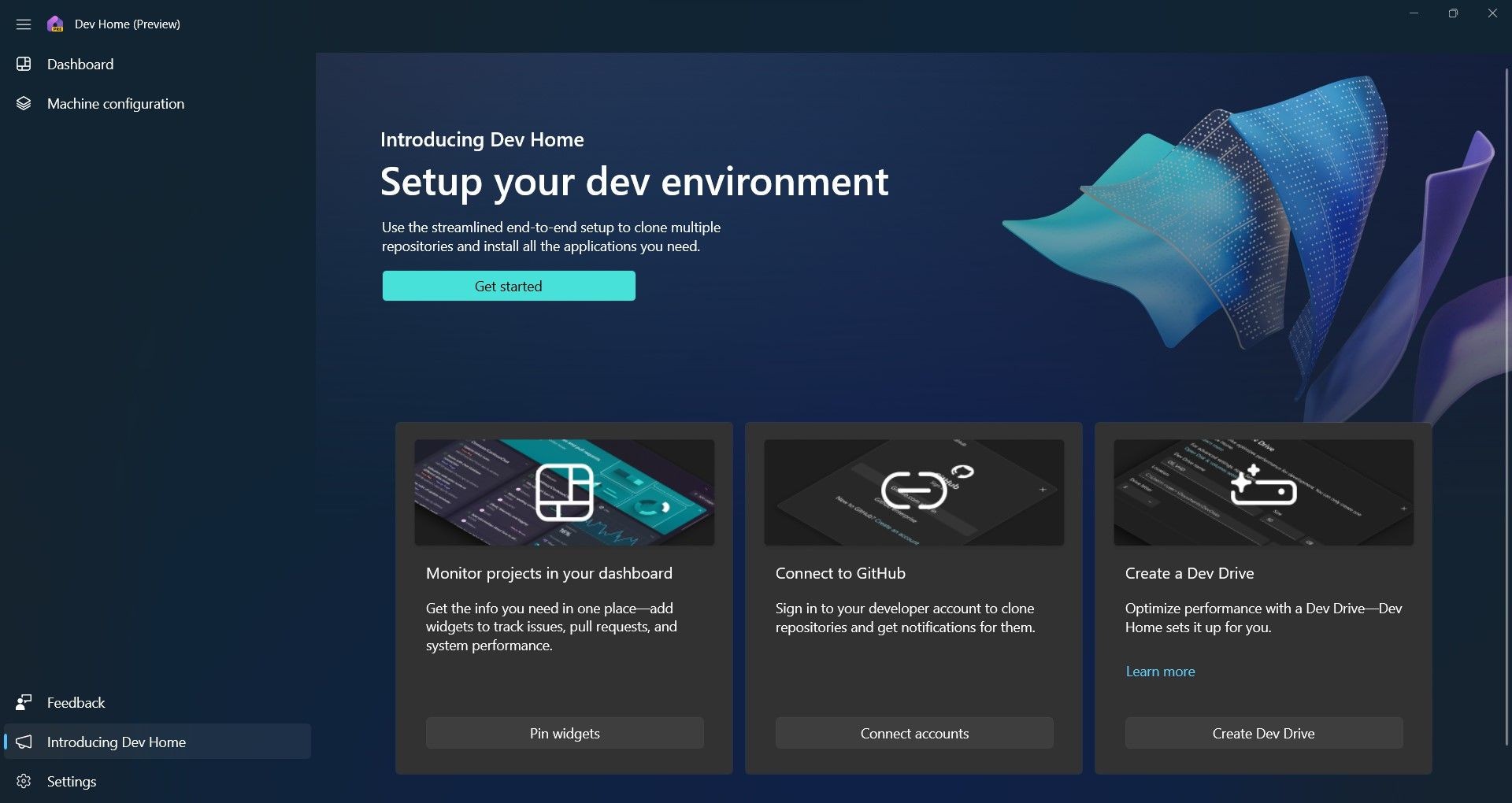Click the Connect to GitHub link thumbnail
The height and width of the screenshot is (803, 1512).
914,492
